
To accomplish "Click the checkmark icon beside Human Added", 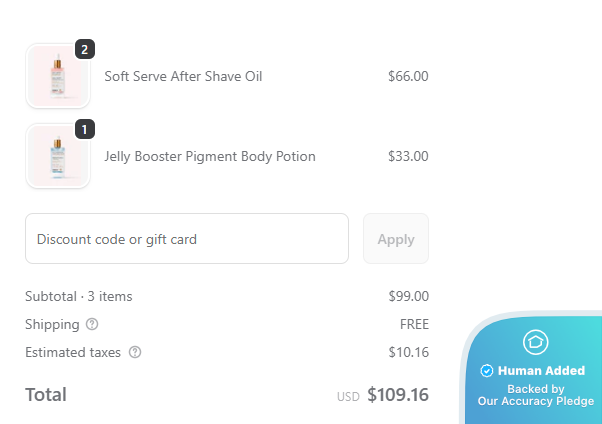I will (487, 371).
